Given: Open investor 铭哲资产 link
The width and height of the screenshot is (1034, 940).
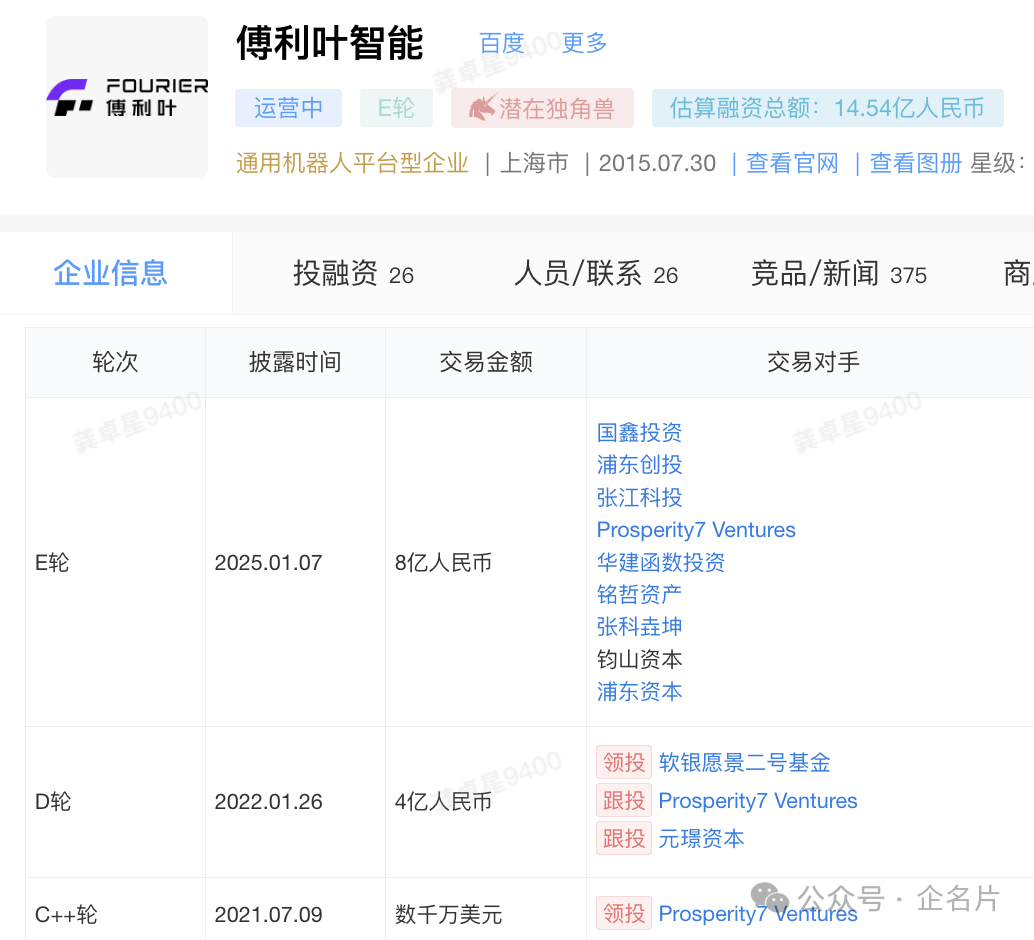Looking at the screenshot, I should pos(639,594).
